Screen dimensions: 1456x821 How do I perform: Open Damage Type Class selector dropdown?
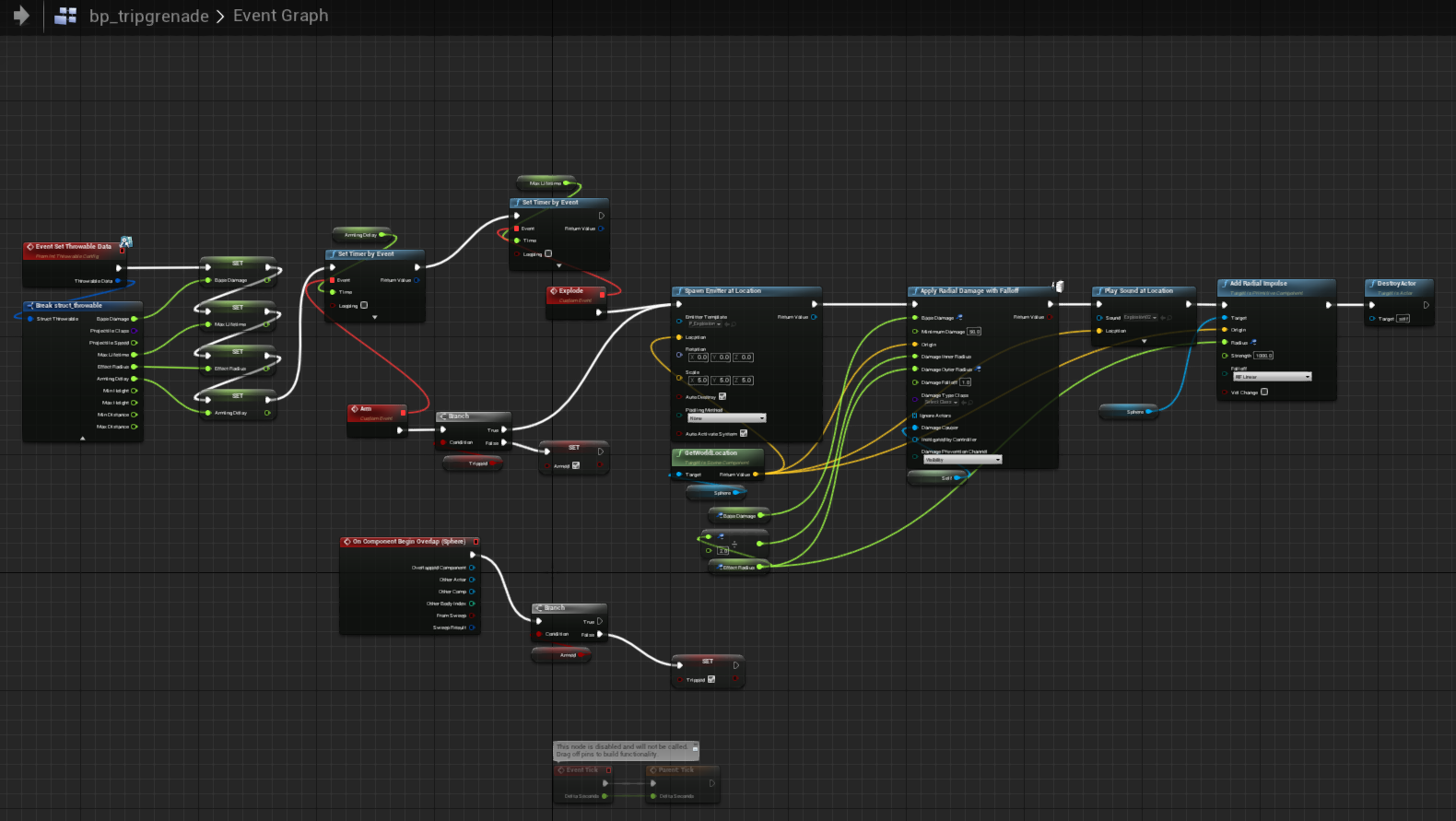941,402
